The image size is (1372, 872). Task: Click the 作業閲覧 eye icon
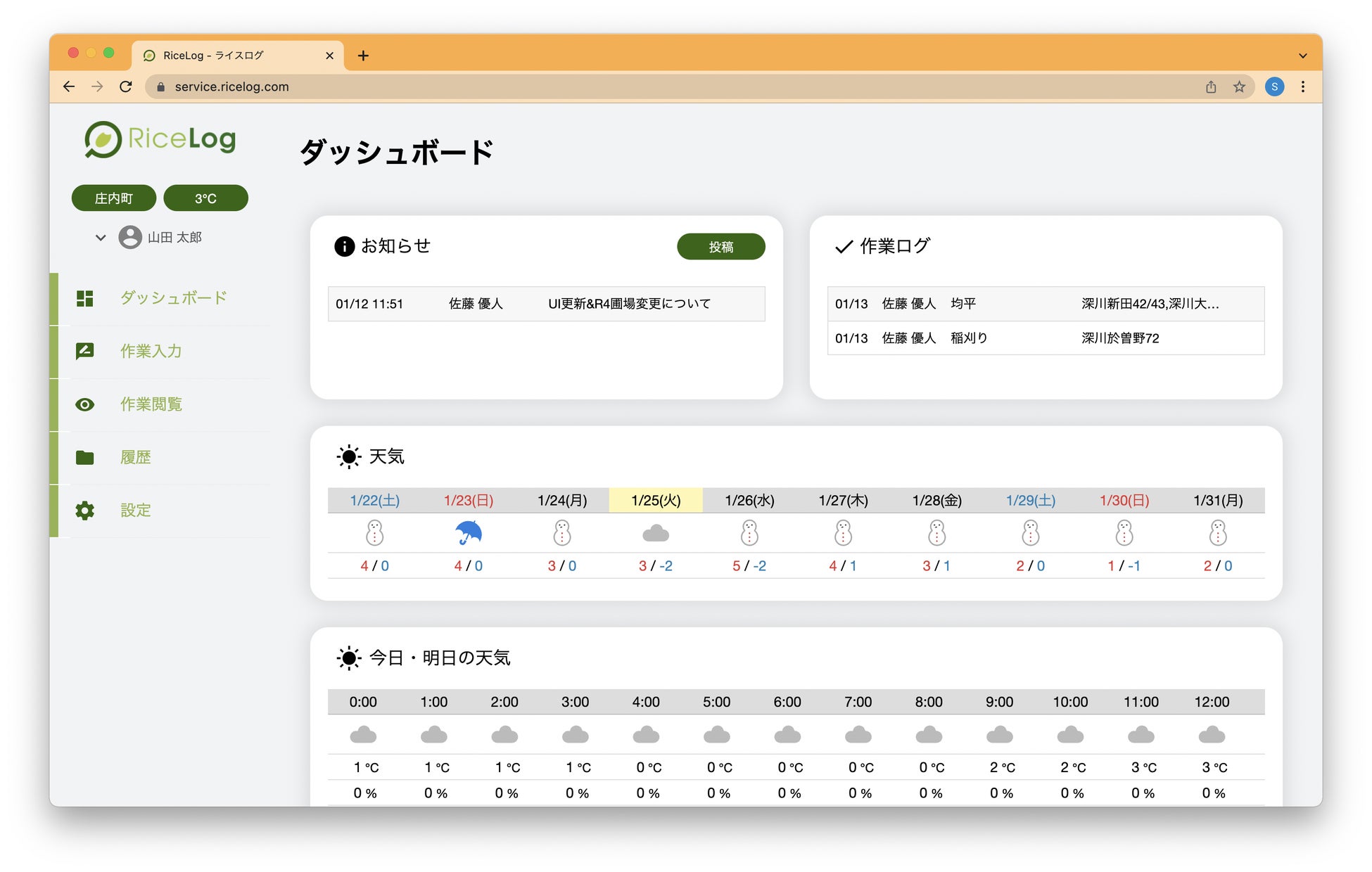click(85, 404)
